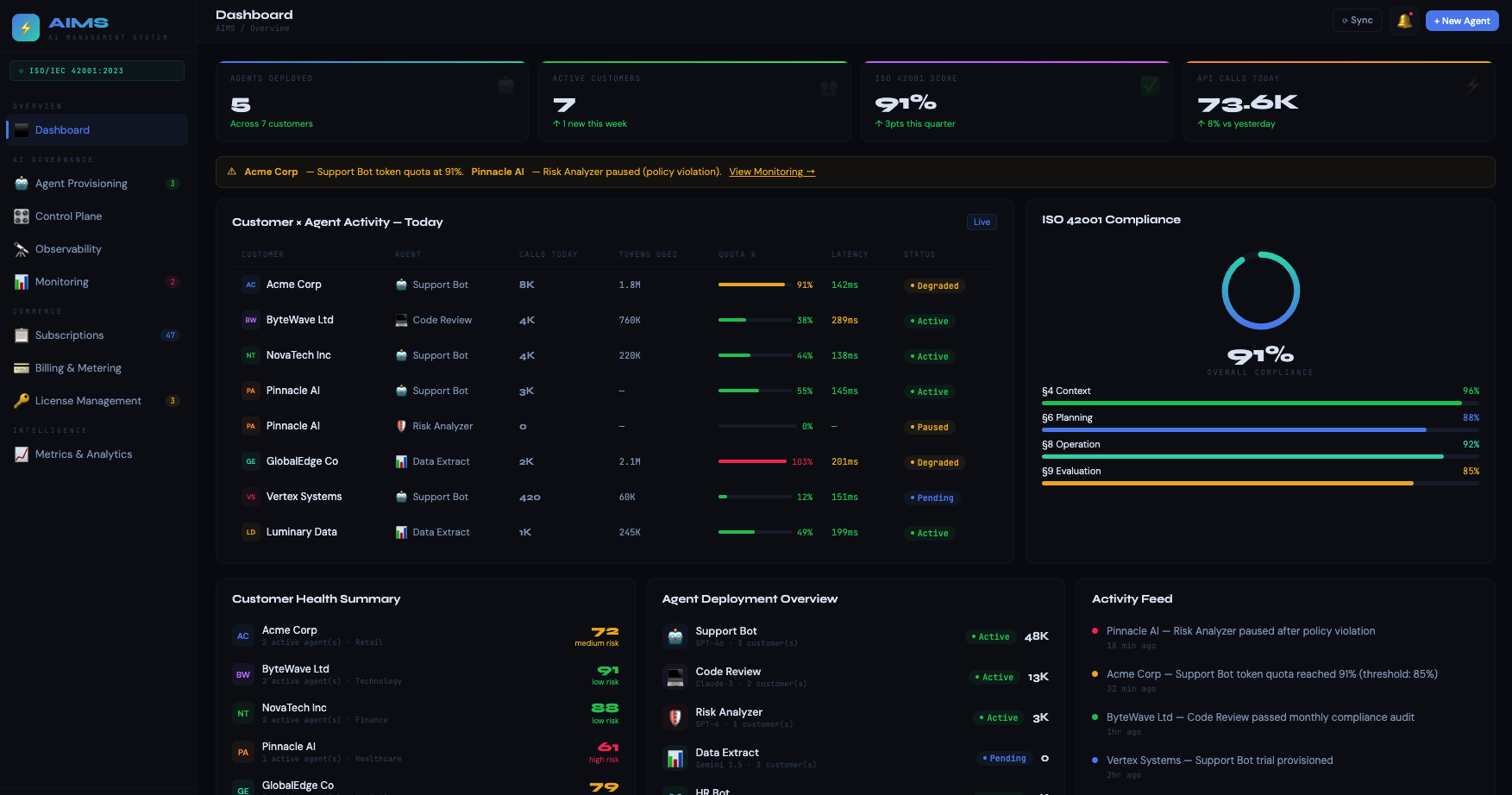1512x795 pixels.
Task: Click the Control Plane icon
Action: click(22, 216)
